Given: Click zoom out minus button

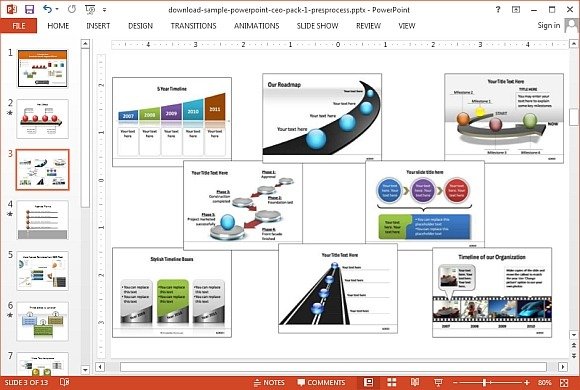Looking at the screenshot, I should pos(455,382).
